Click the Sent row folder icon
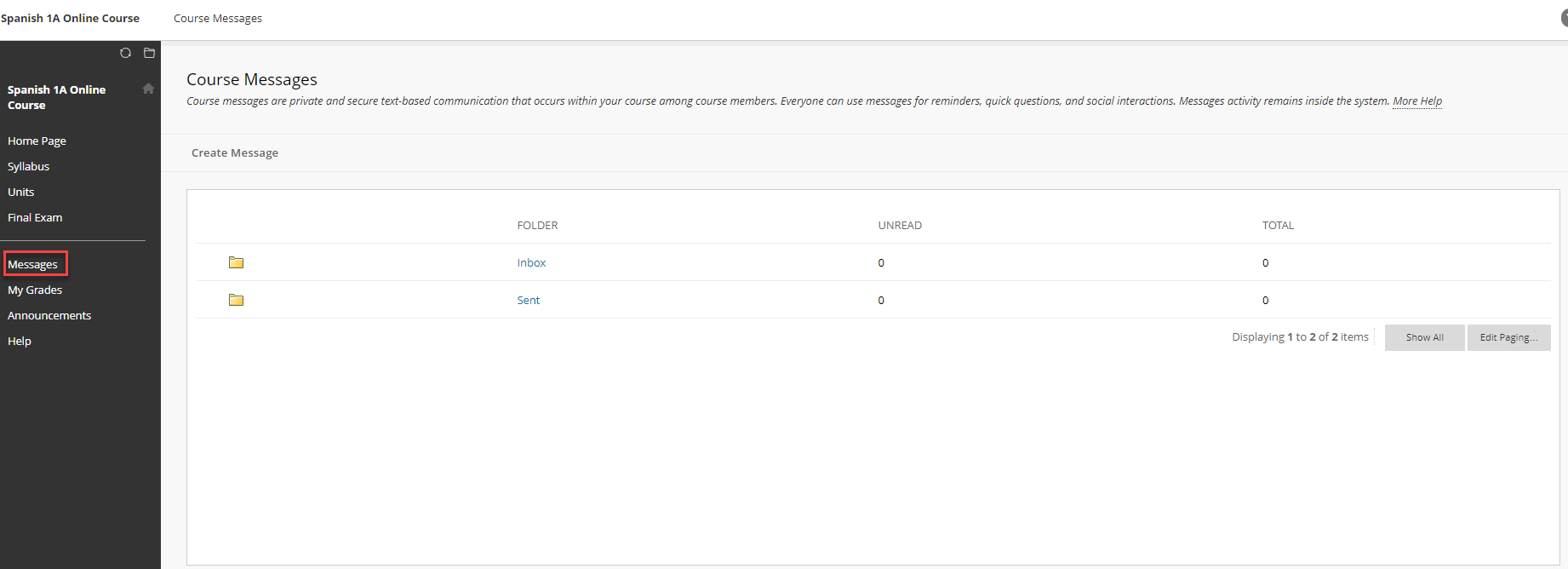1568x569 pixels. click(236, 300)
